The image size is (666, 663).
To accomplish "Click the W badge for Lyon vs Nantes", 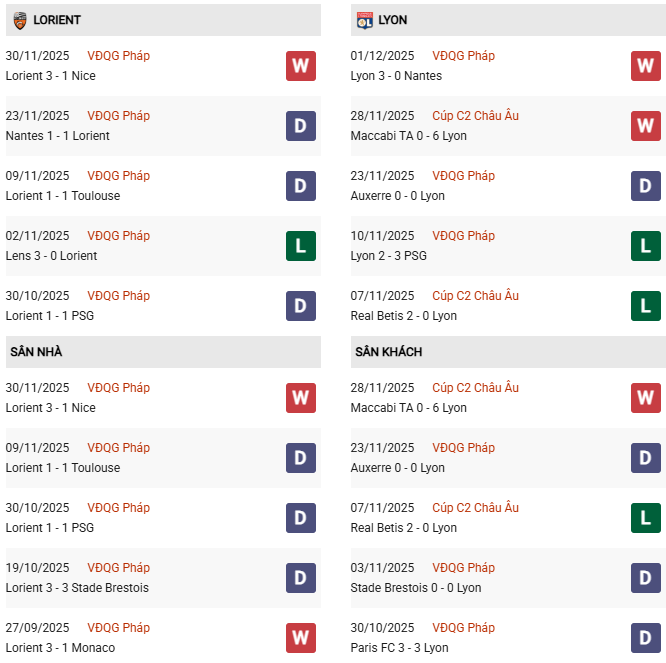I will click(x=645, y=66).
